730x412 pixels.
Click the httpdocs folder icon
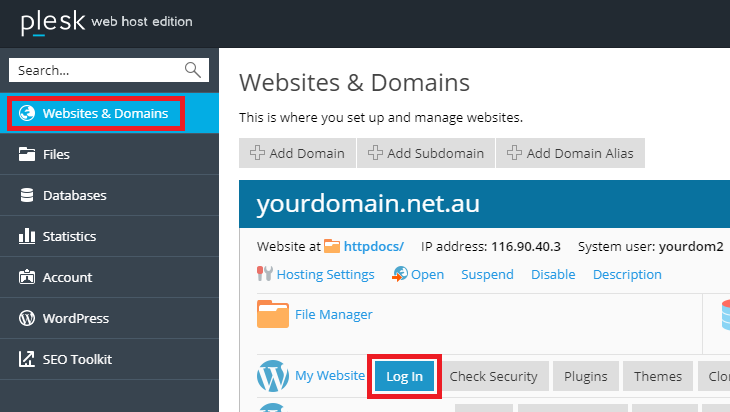pos(332,246)
